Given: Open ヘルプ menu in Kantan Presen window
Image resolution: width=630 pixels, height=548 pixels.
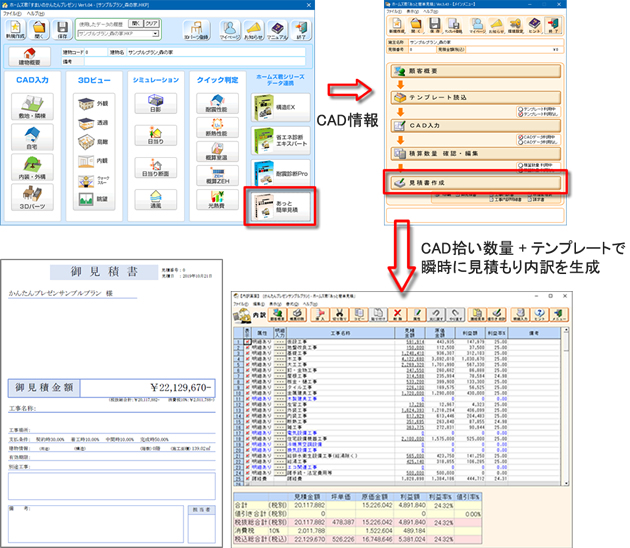Looking at the screenshot, I should tap(36, 13).
